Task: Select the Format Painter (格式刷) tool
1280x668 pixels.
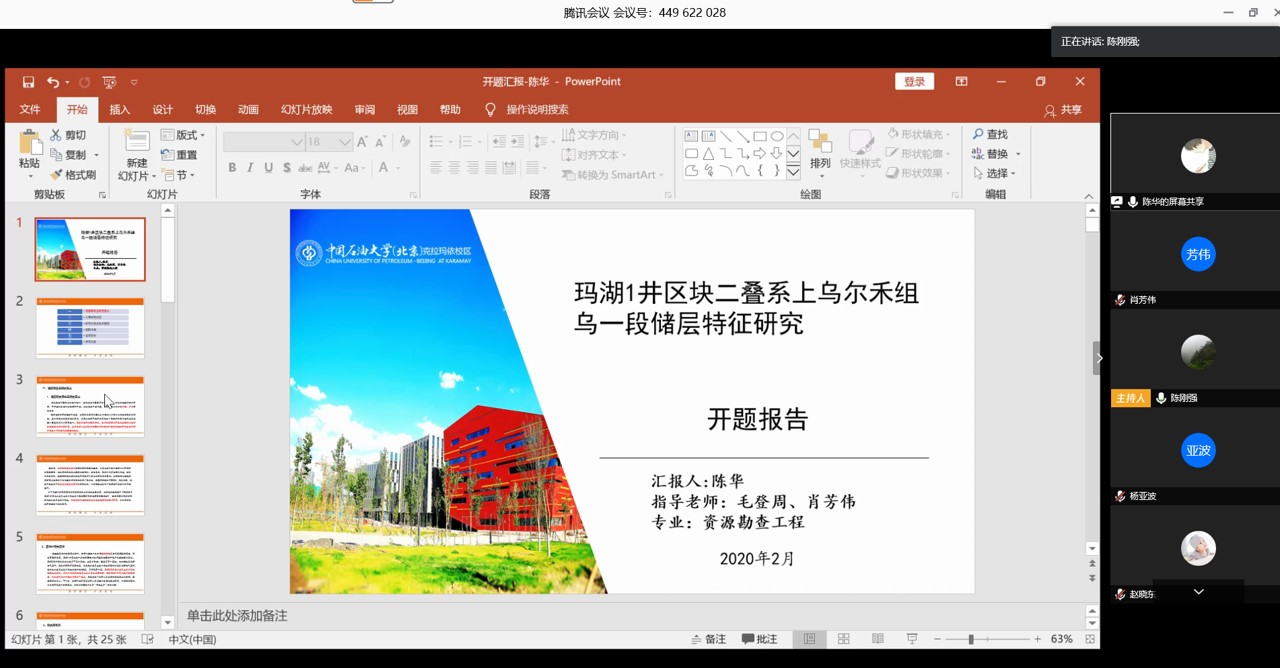Action: click(x=74, y=175)
